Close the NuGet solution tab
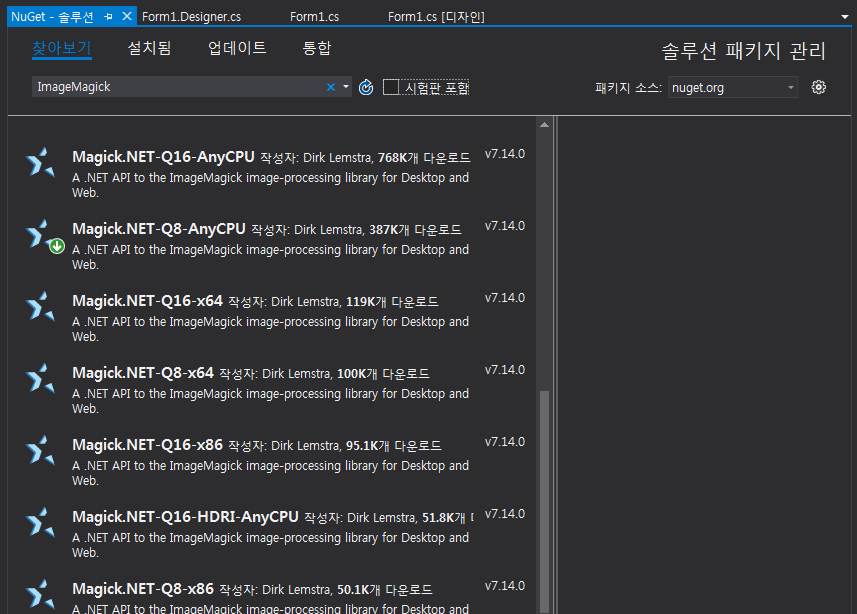This screenshot has width=857, height=614. pyautogui.click(x=127, y=16)
